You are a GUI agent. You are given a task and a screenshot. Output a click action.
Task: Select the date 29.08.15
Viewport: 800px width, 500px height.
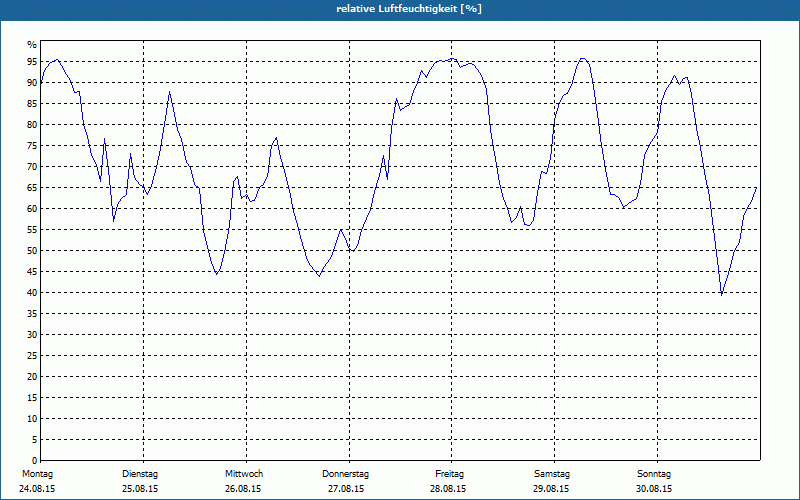coord(551,489)
